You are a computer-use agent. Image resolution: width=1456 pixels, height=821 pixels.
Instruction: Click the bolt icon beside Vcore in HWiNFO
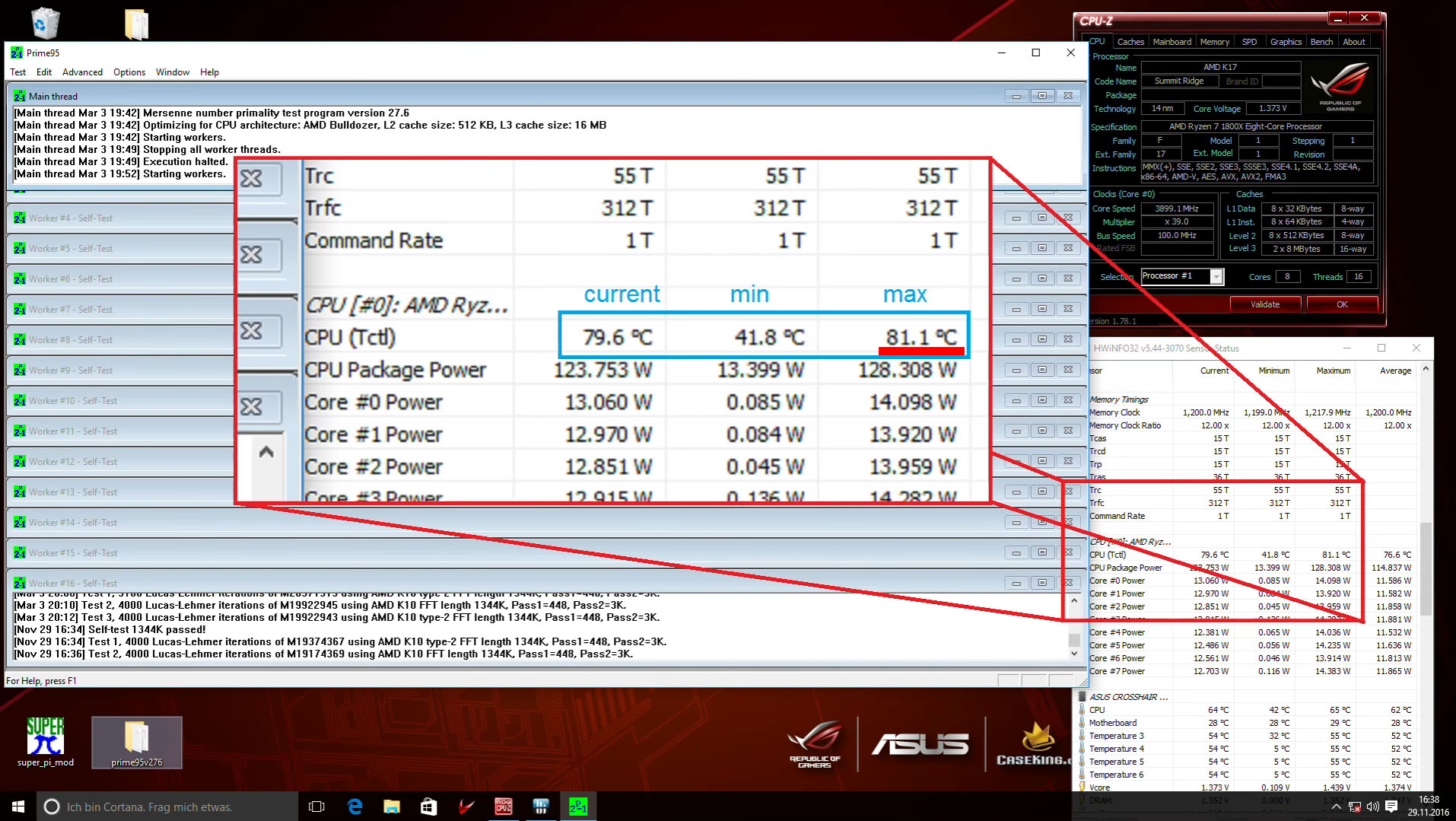[x=1082, y=787]
